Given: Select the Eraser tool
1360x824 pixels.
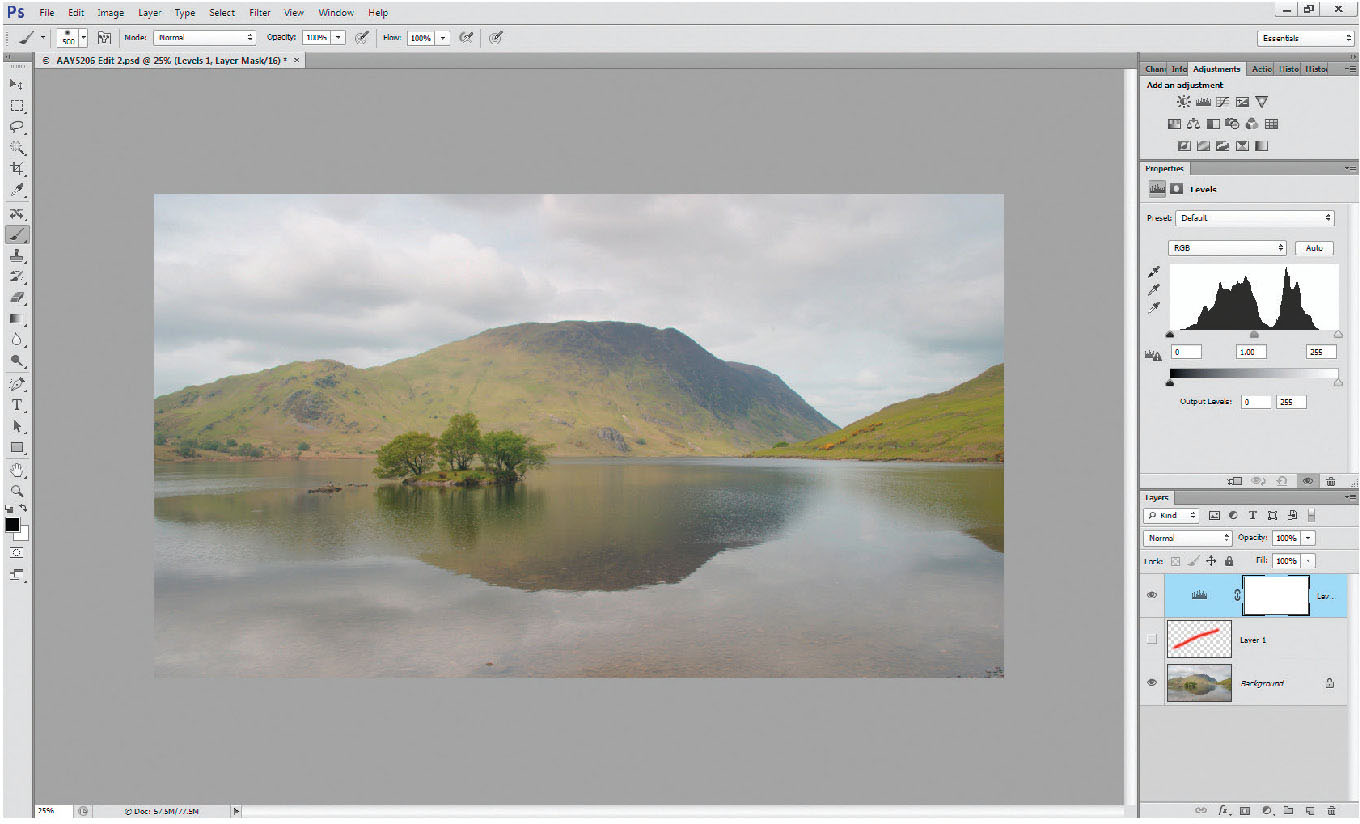Looking at the screenshot, I should tap(17, 298).
